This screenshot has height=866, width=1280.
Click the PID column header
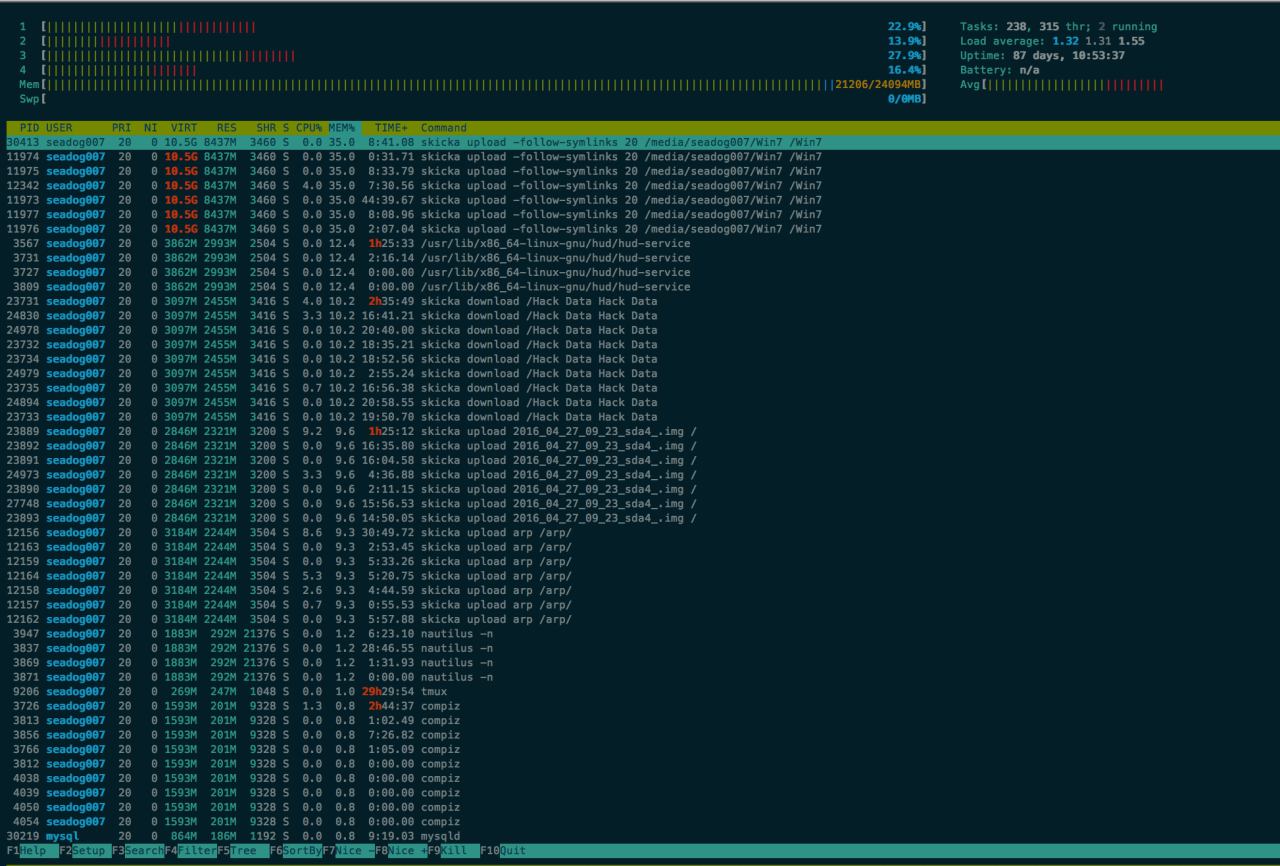click(x=29, y=128)
